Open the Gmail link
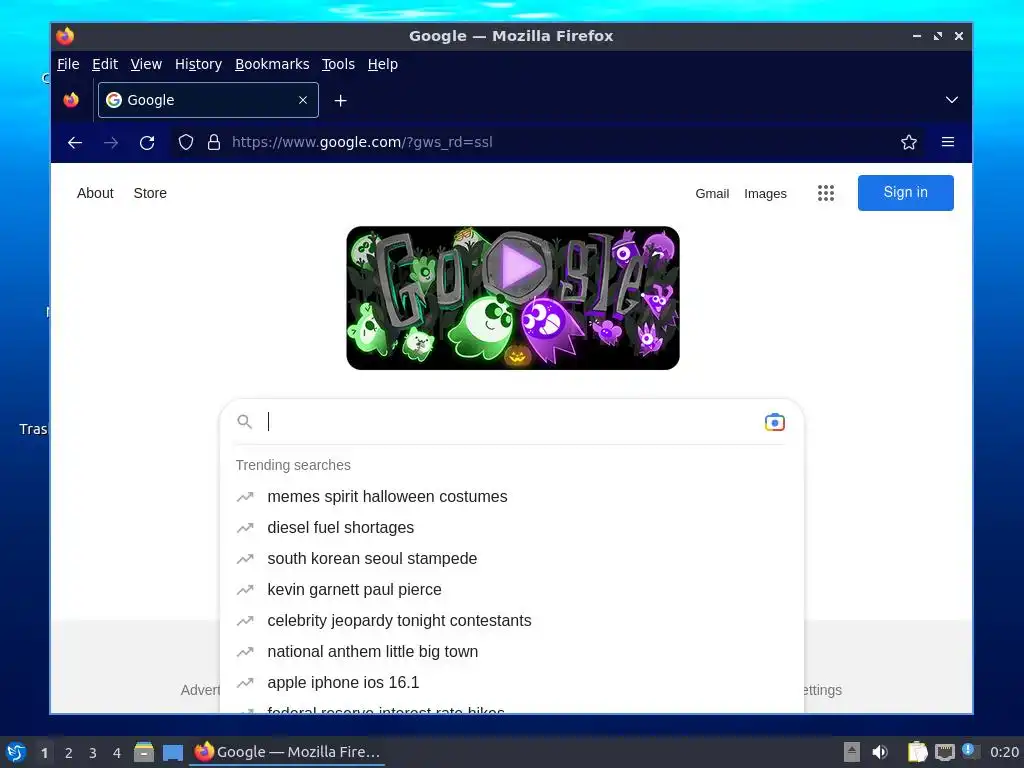The height and width of the screenshot is (768, 1024). coord(712,193)
